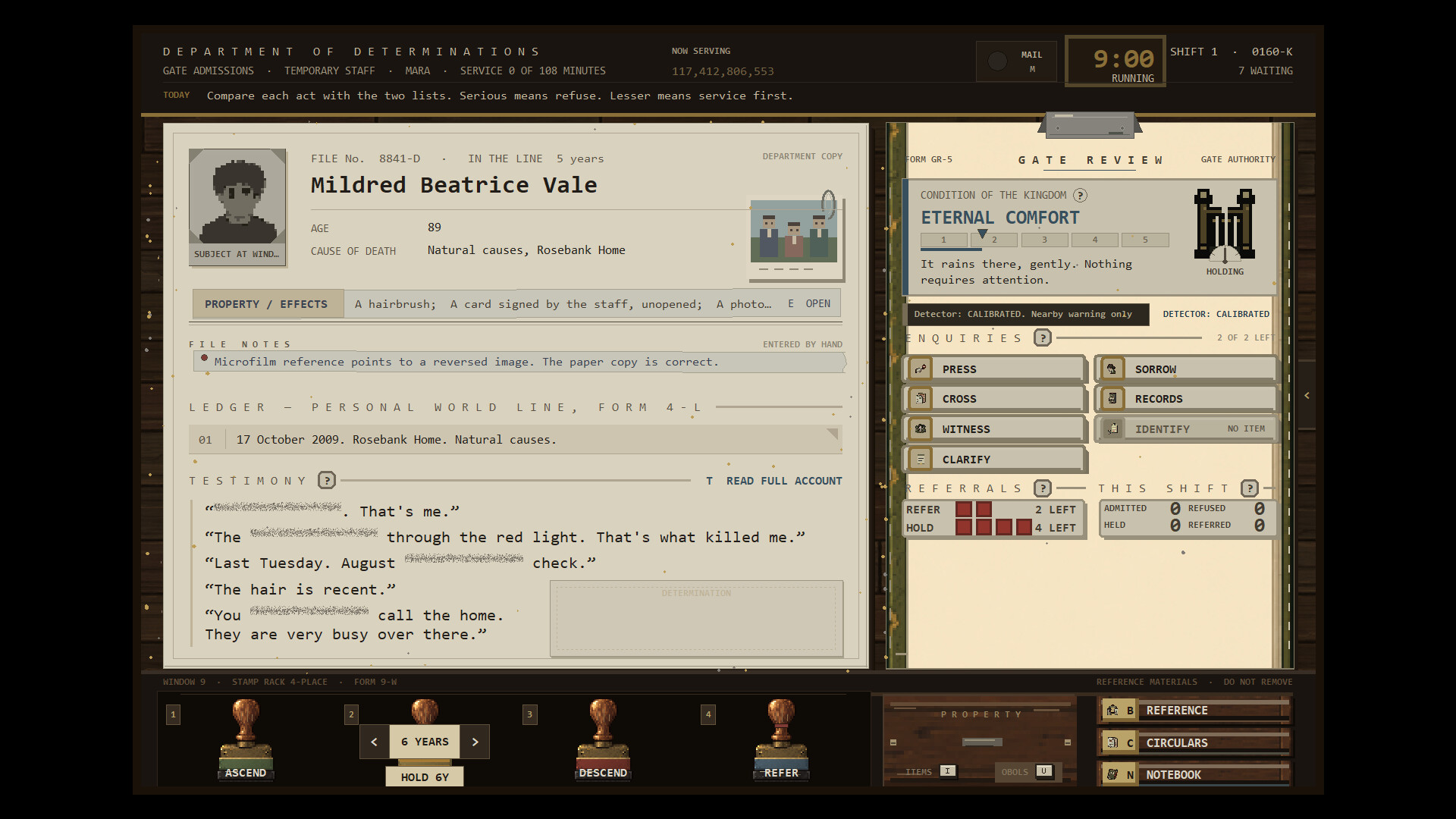Pick up the HOLD 6Y stamp
The image size is (1456, 819).
coord(425,777)
